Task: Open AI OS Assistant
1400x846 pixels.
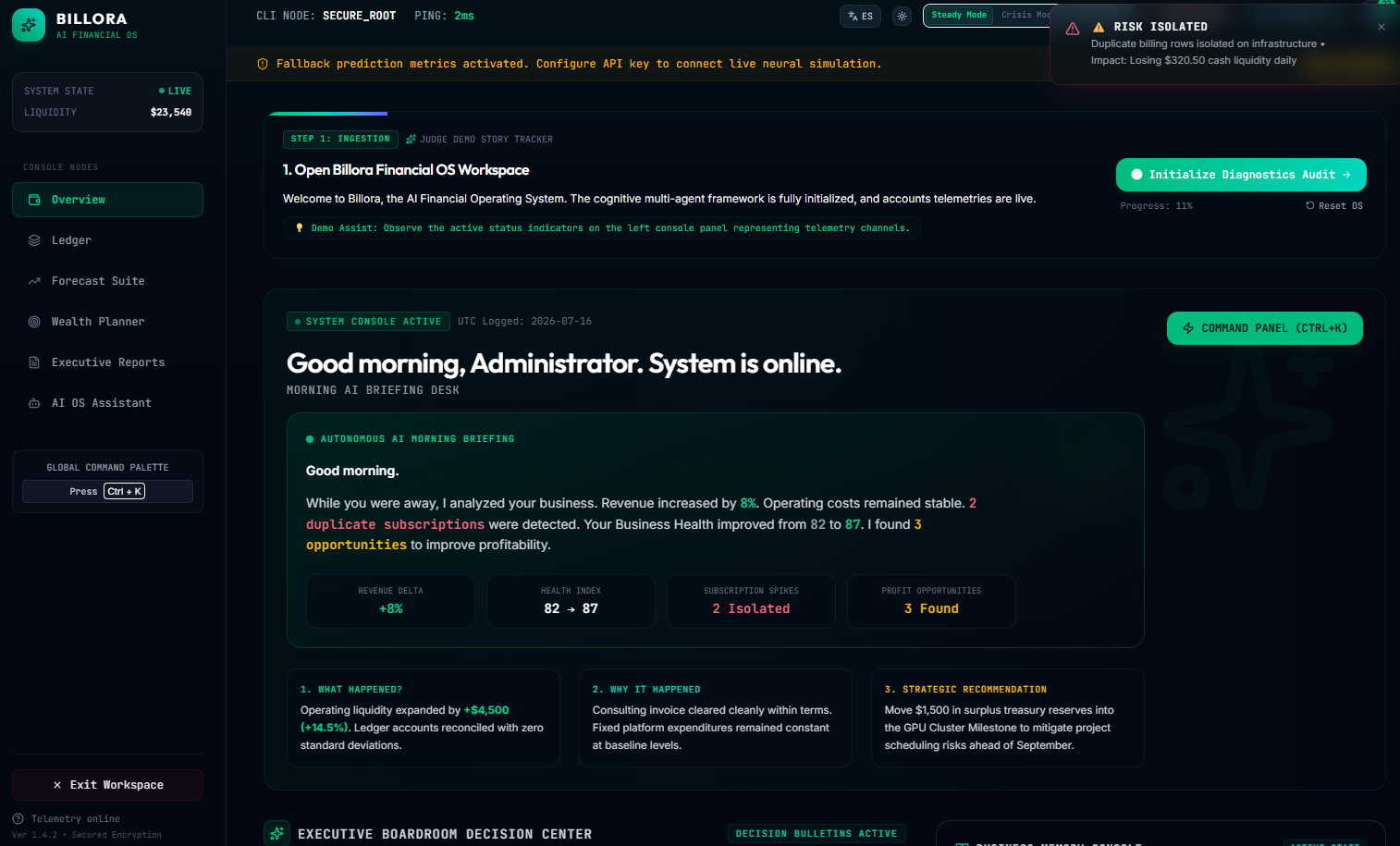Action: 107,403
